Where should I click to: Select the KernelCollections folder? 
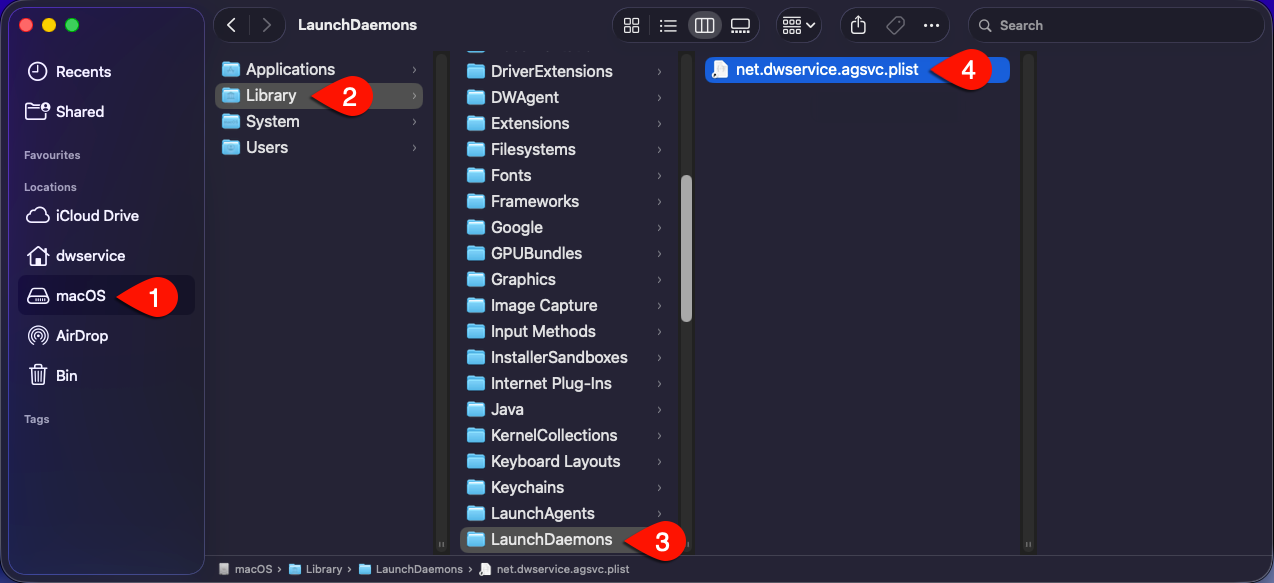point(565,435)
